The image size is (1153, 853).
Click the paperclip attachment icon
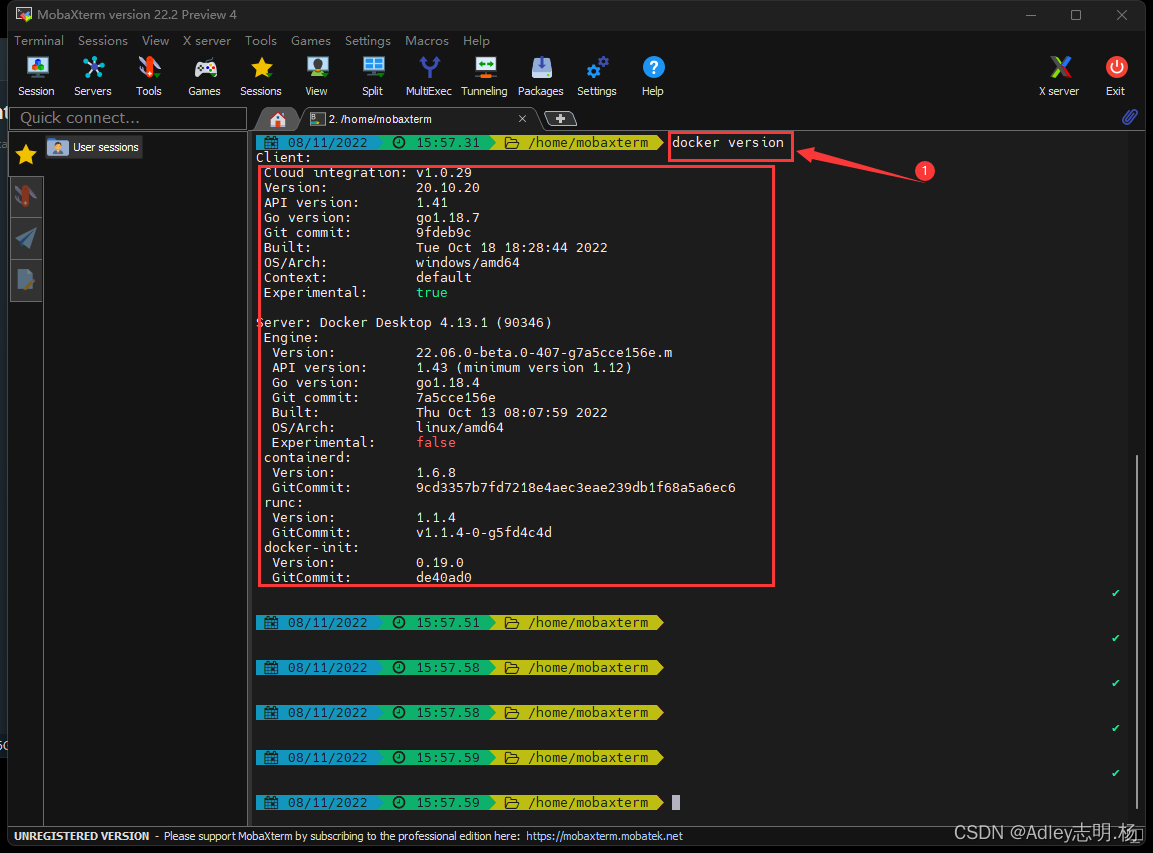[x=1129, y=117]
